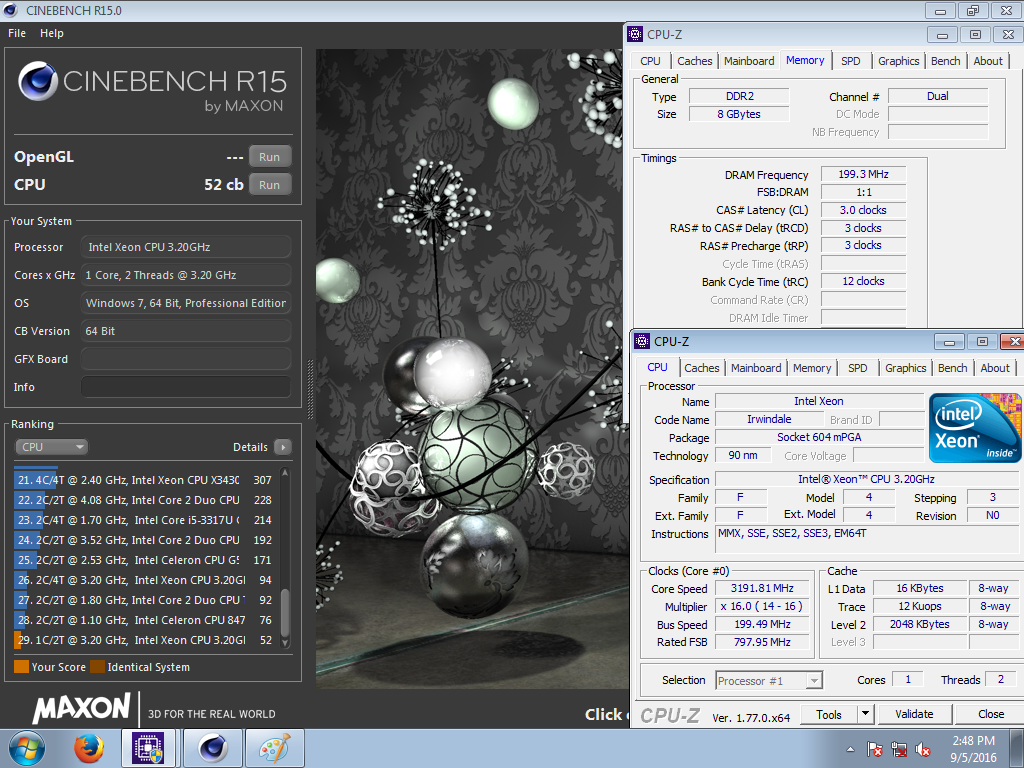Switch to Memory tab in lower CPU-Z

point(812,368)
